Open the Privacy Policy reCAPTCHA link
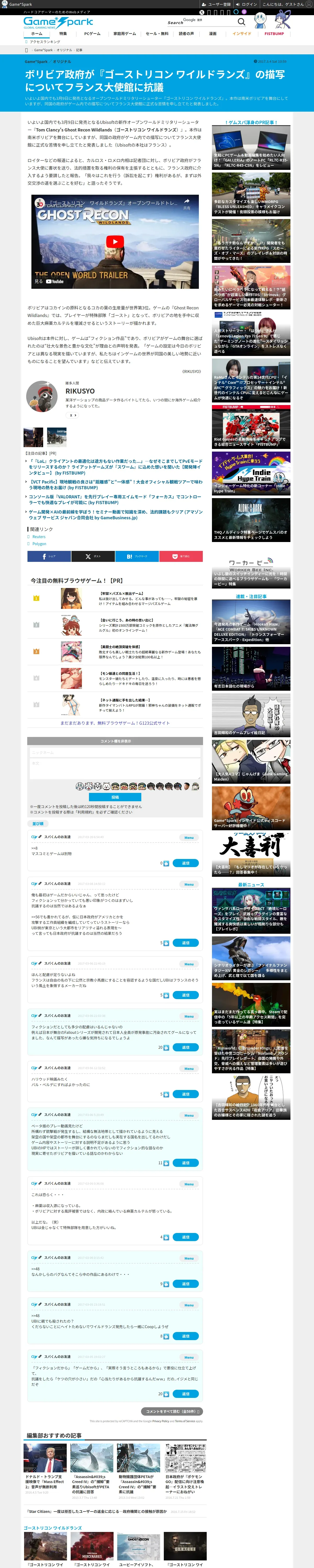The image size is (314, 1568). coord(160,1421)
